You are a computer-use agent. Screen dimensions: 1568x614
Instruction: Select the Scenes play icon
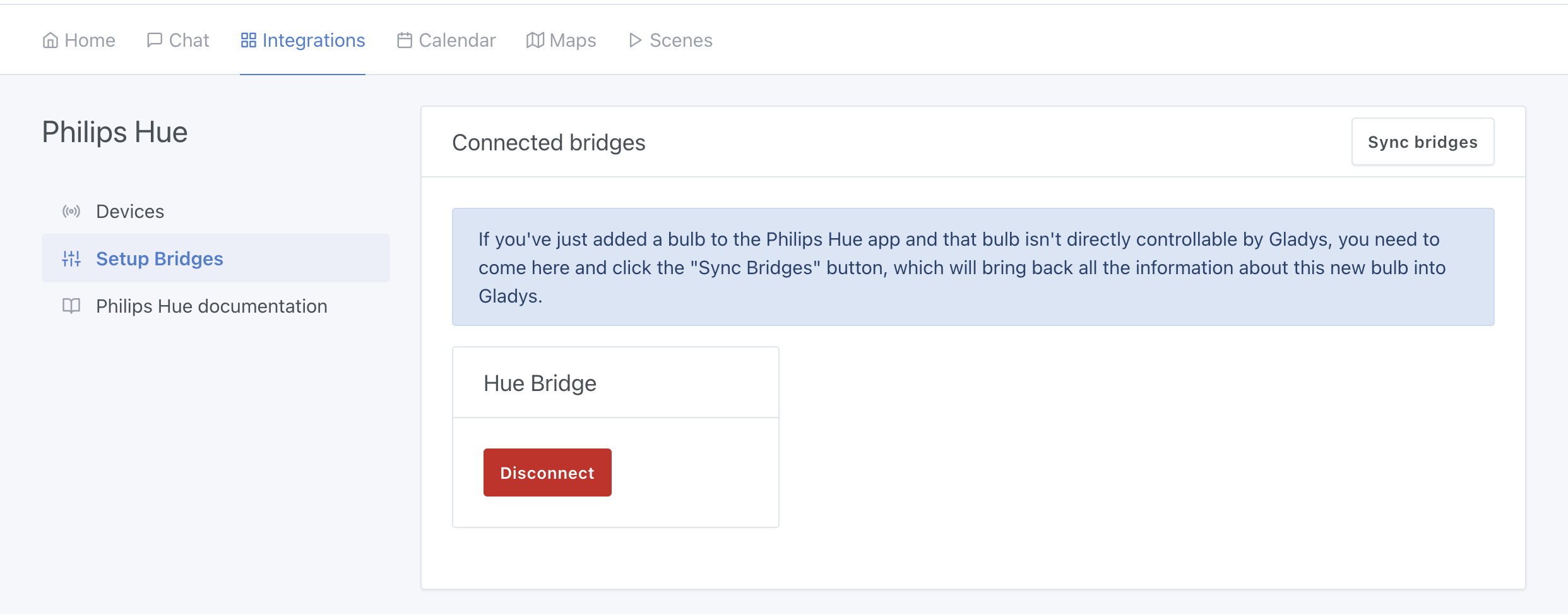pos(635,40)
